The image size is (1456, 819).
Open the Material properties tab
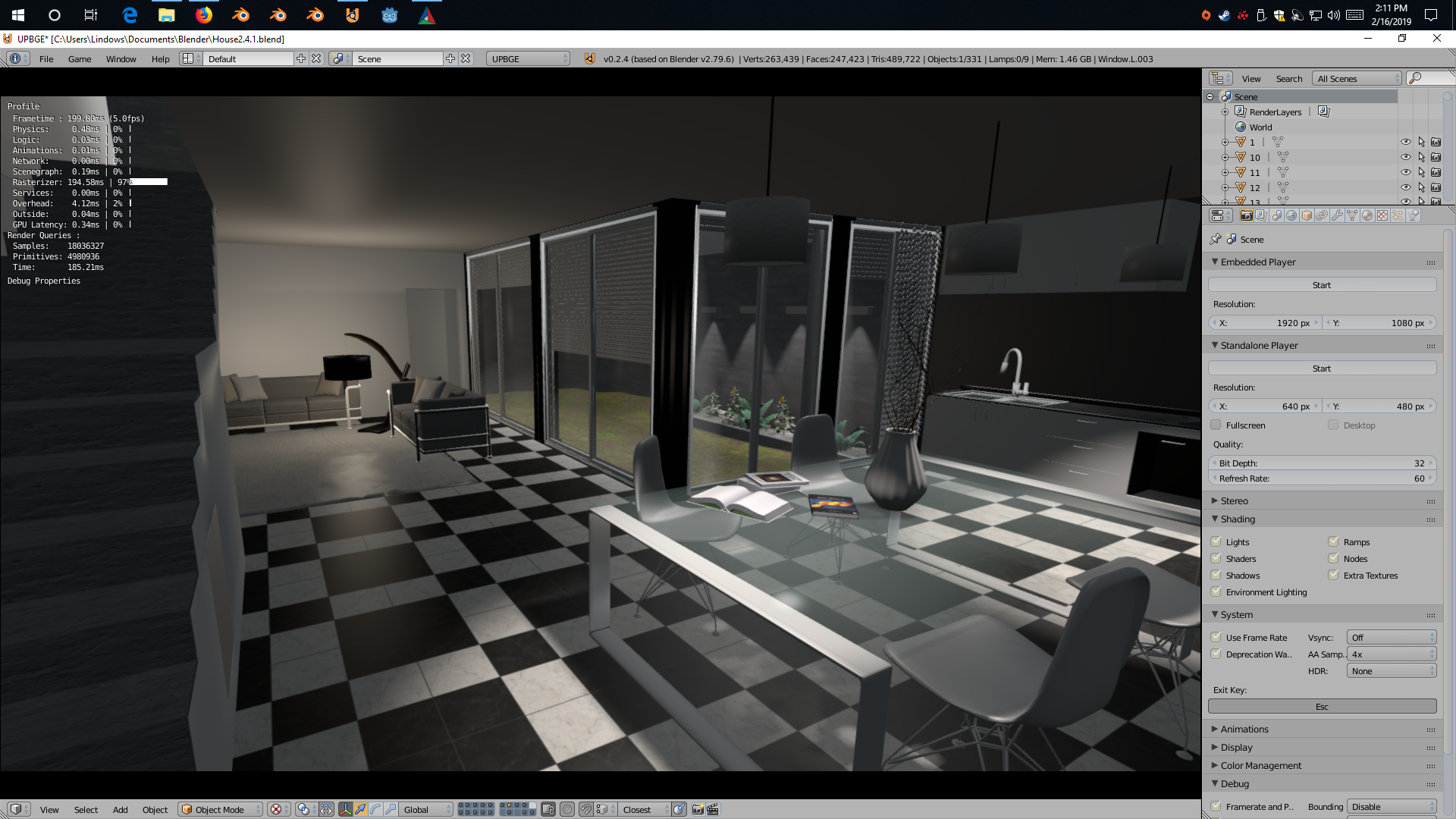[1367, 215]
